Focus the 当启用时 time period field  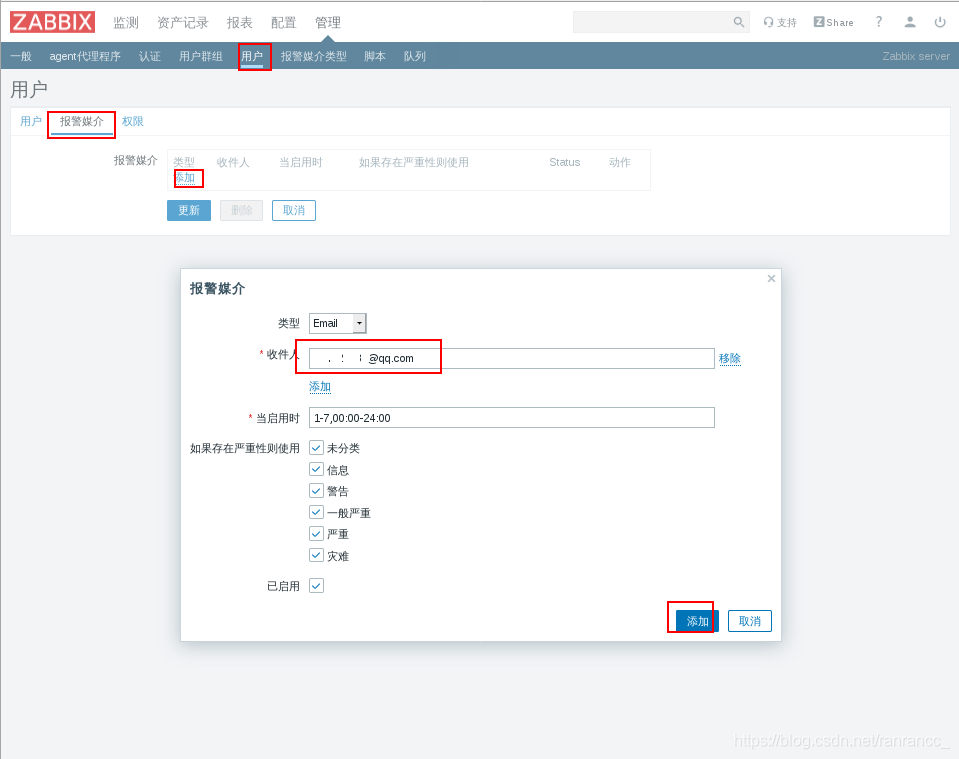pyautogui.click(x=512, y=418)
